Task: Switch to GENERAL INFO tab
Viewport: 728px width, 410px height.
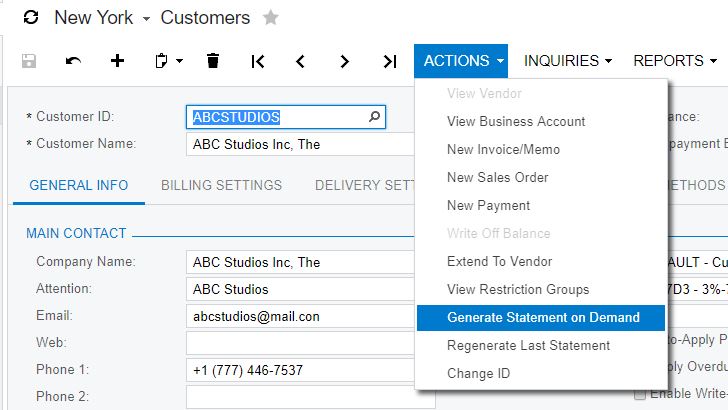Action: click(79, 185)
